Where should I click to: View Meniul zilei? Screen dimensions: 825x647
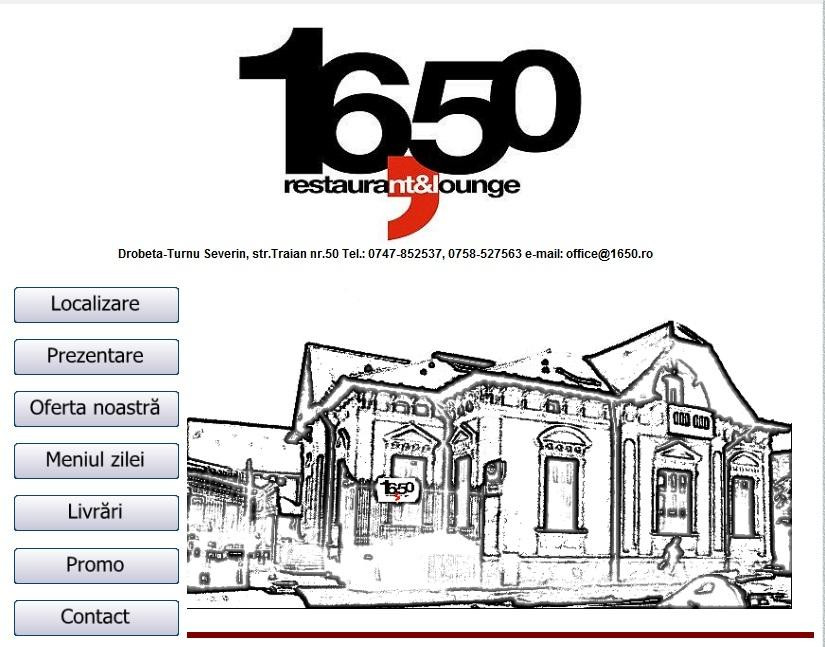tap(96, 461)
